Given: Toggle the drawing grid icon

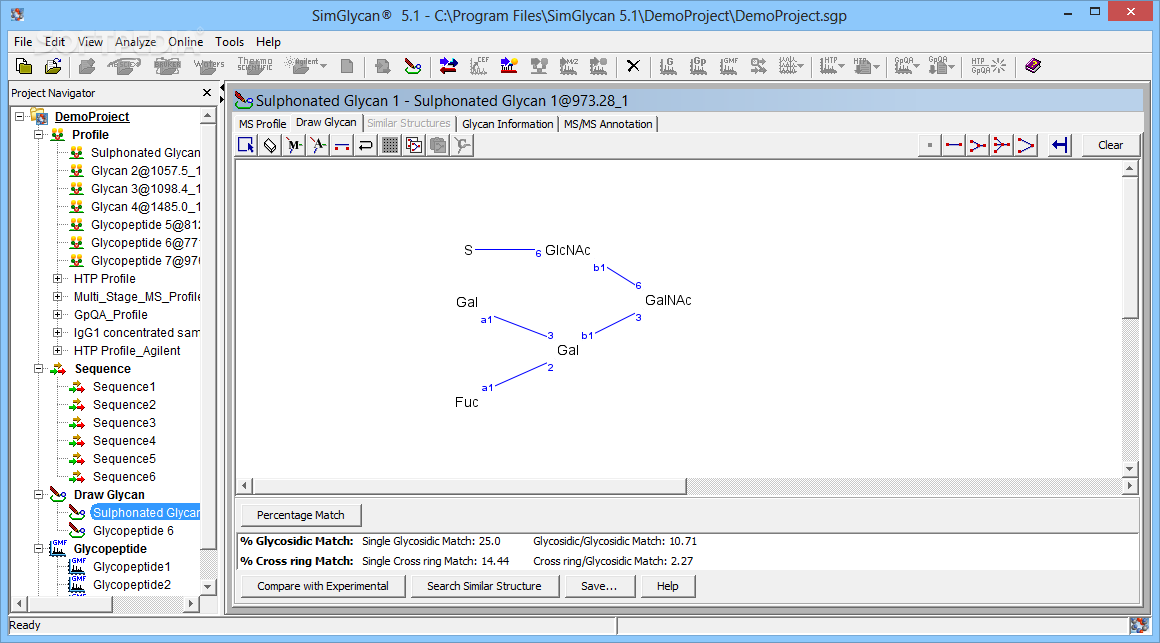Looking at the screenshot, I should point(390,145).
